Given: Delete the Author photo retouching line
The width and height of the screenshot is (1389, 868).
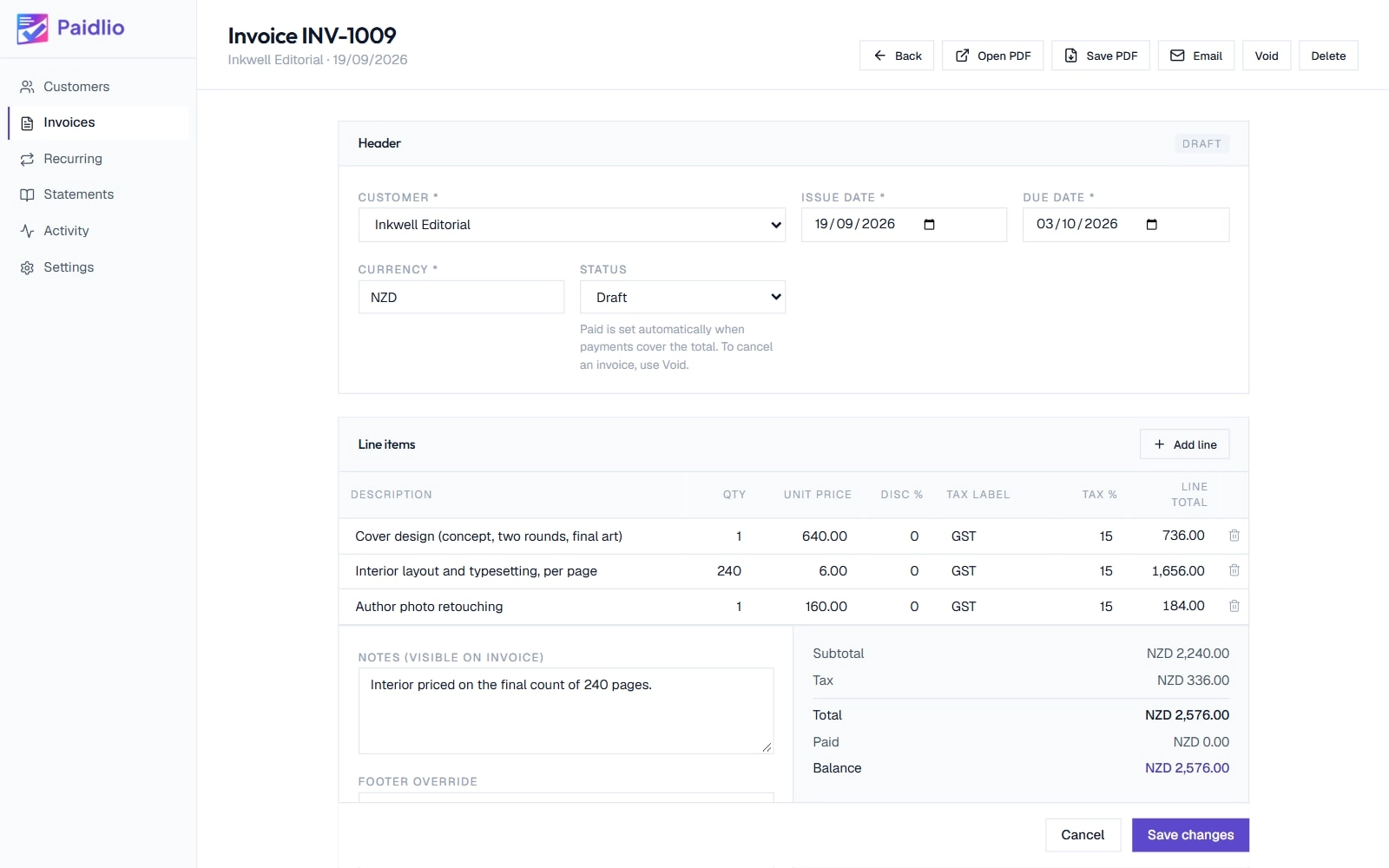Looking at the screenshot, I should pos(1234,606).
